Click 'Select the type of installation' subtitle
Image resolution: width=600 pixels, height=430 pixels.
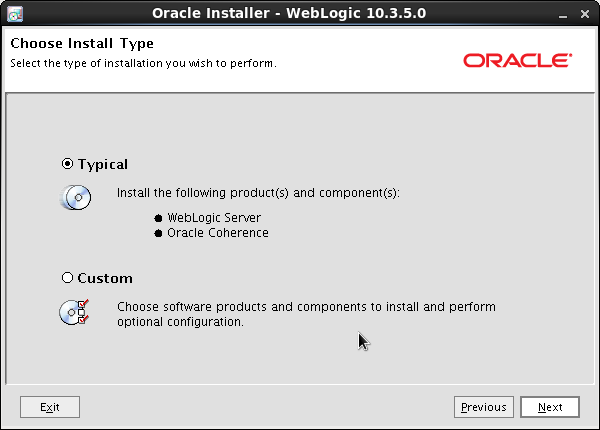point(143,63)
